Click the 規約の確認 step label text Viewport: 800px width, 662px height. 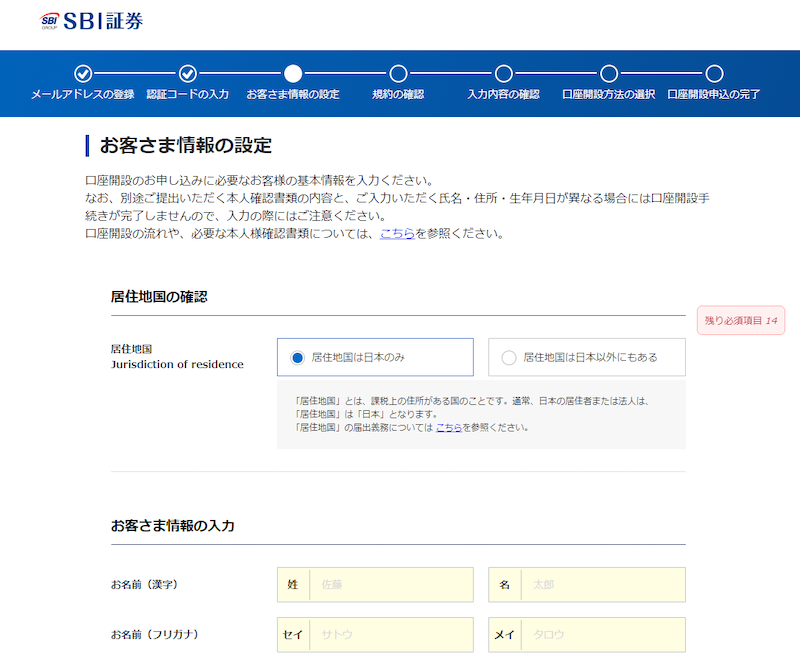point(398,95)
